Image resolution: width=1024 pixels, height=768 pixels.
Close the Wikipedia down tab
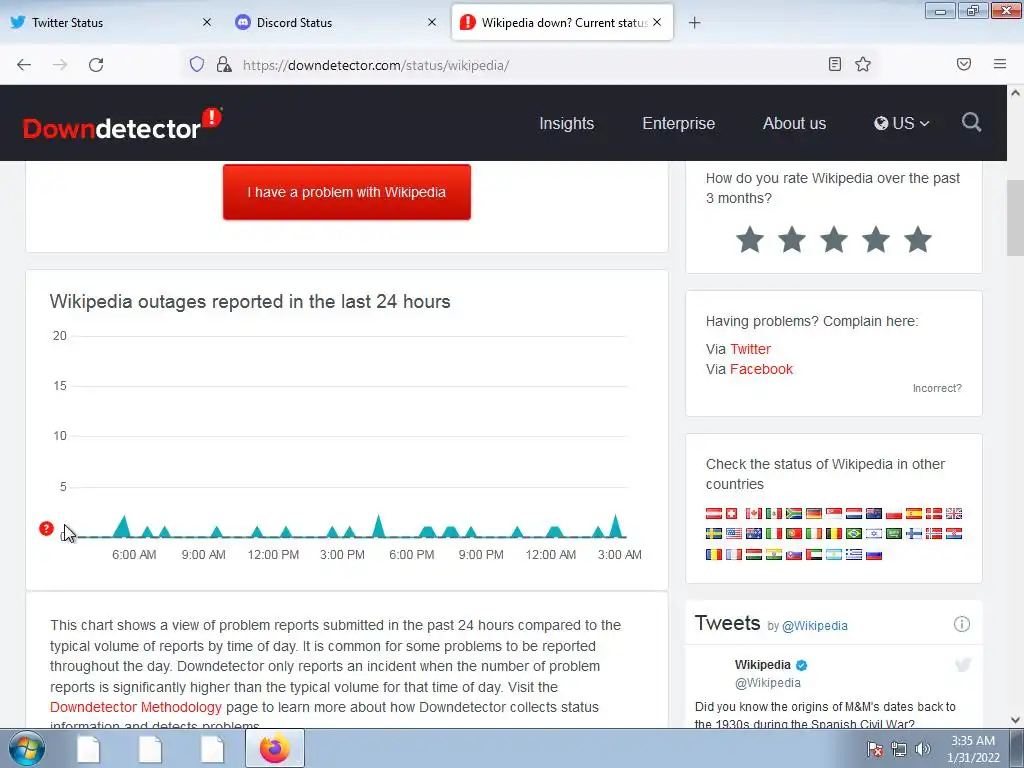pyautogui.click(x=657, y=22)
